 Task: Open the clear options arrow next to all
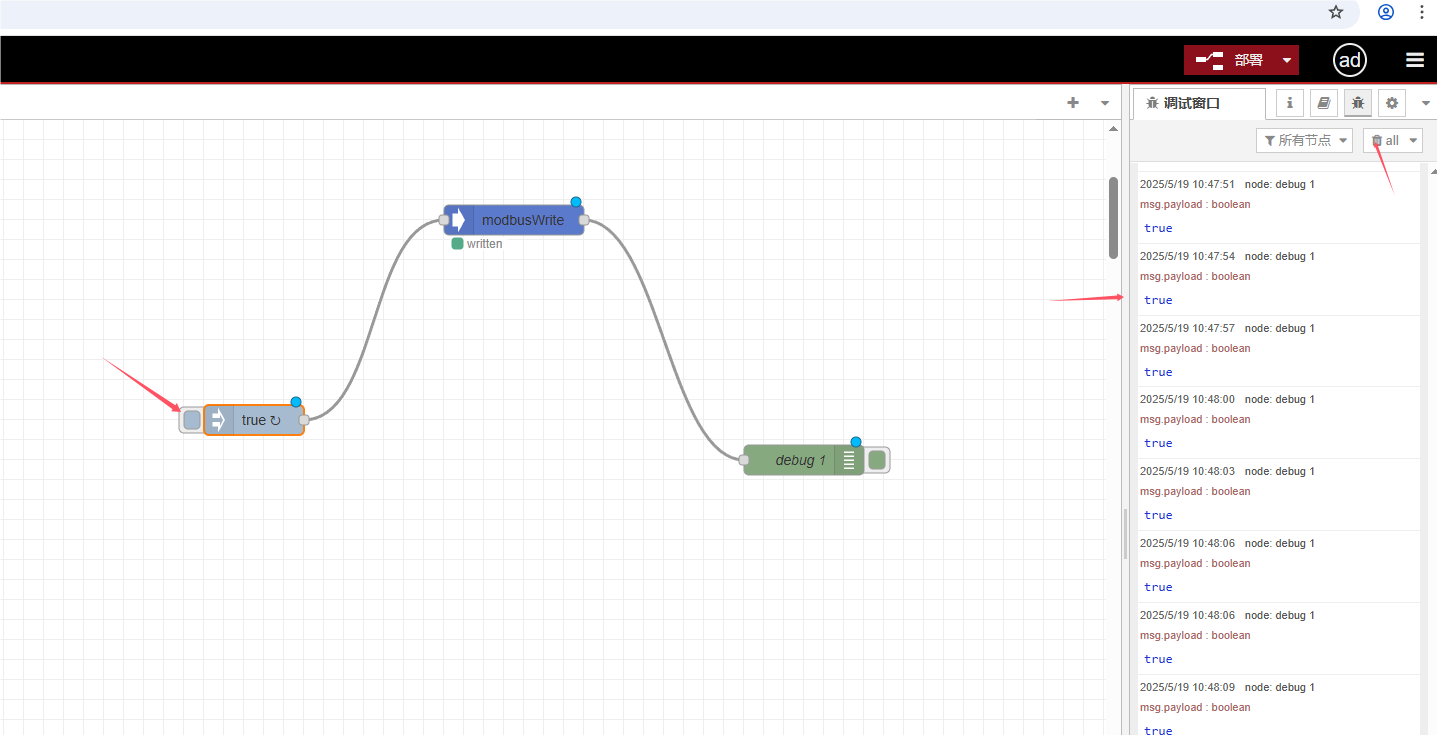[x=1413, y=140]
